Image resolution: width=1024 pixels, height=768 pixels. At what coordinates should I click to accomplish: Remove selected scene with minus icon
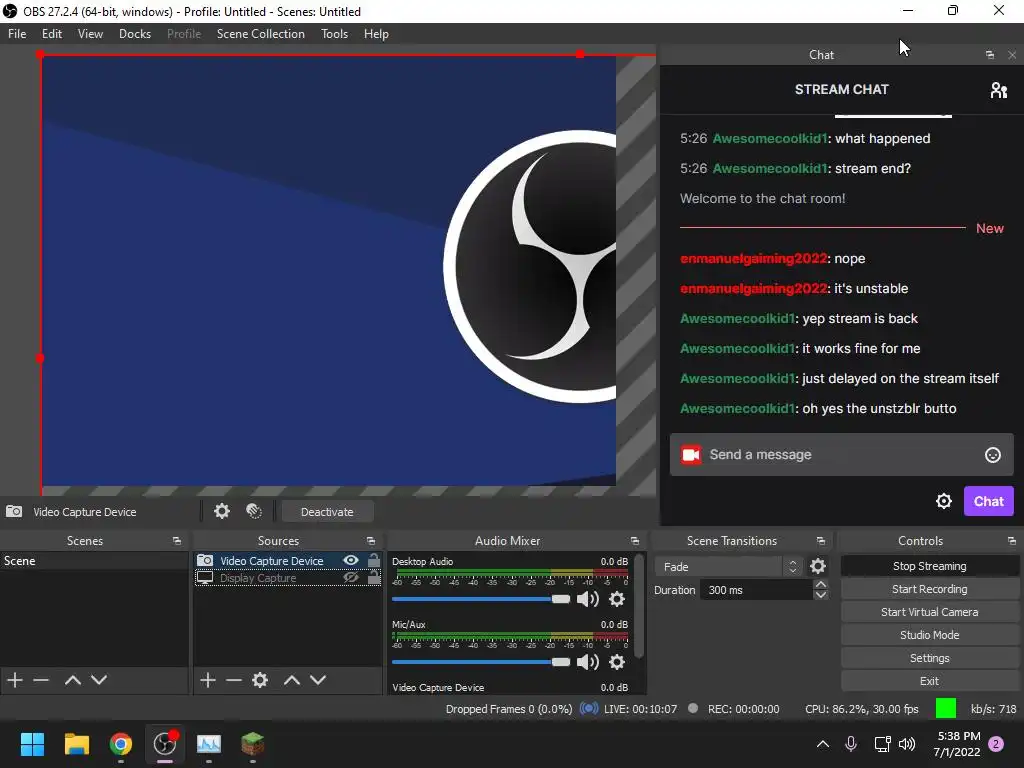point(41,680)
